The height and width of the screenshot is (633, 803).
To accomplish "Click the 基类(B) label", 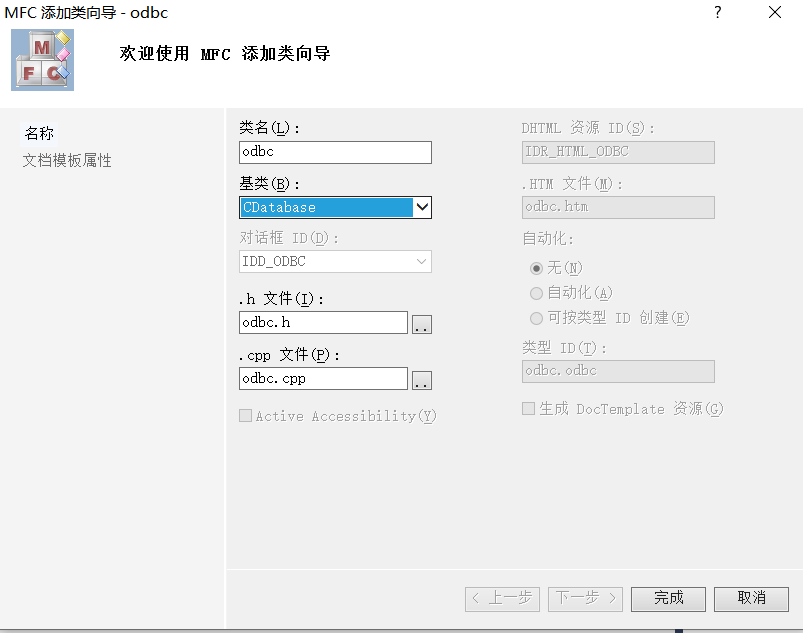I will point(269,183).
